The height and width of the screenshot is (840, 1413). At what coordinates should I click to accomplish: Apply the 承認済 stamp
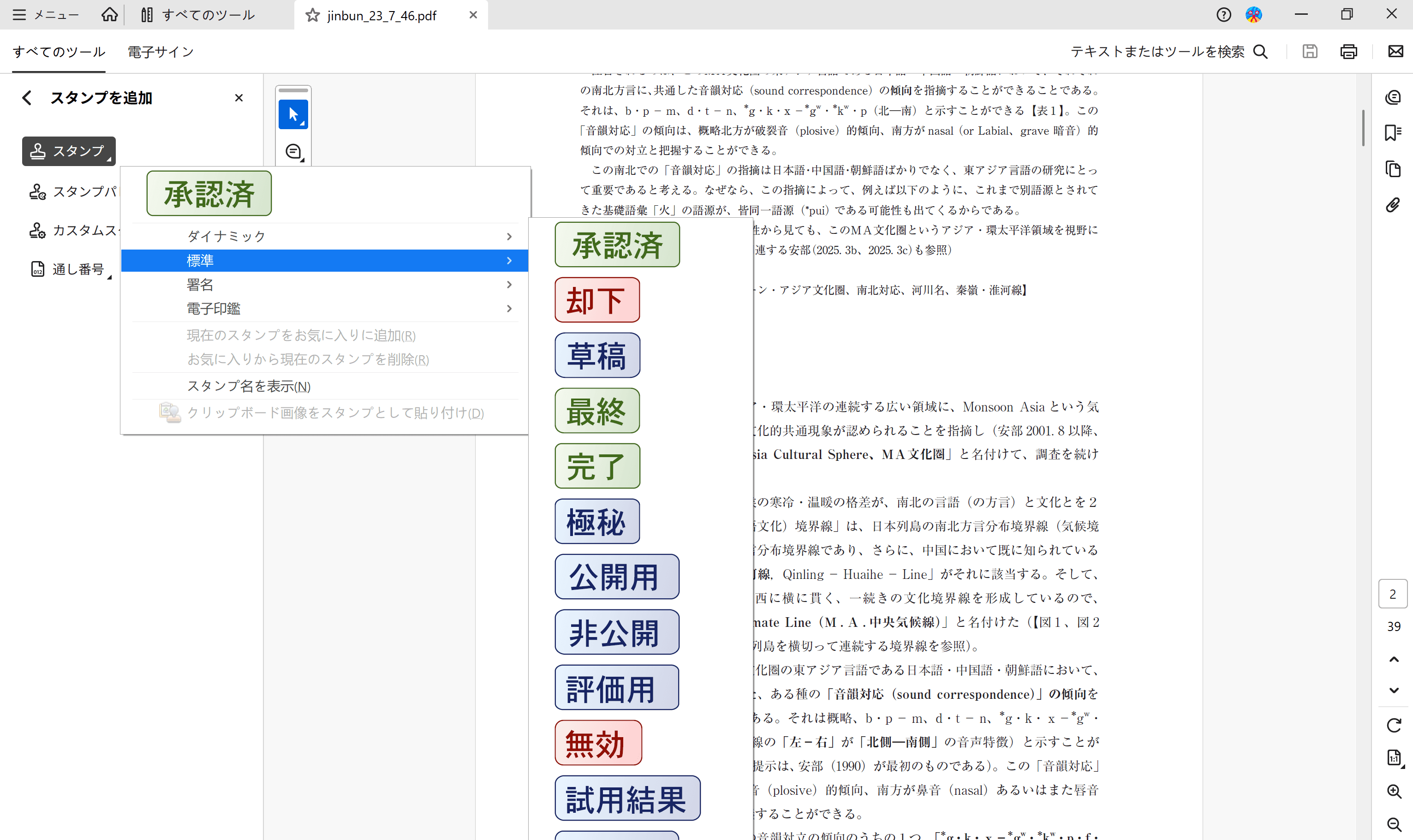click(616, 244)
